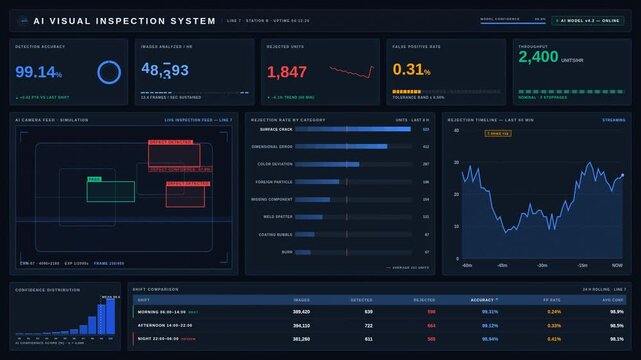Screen dimensions: 641x360
Task: Click the Dimensional Error category bar
Action: 341,146
